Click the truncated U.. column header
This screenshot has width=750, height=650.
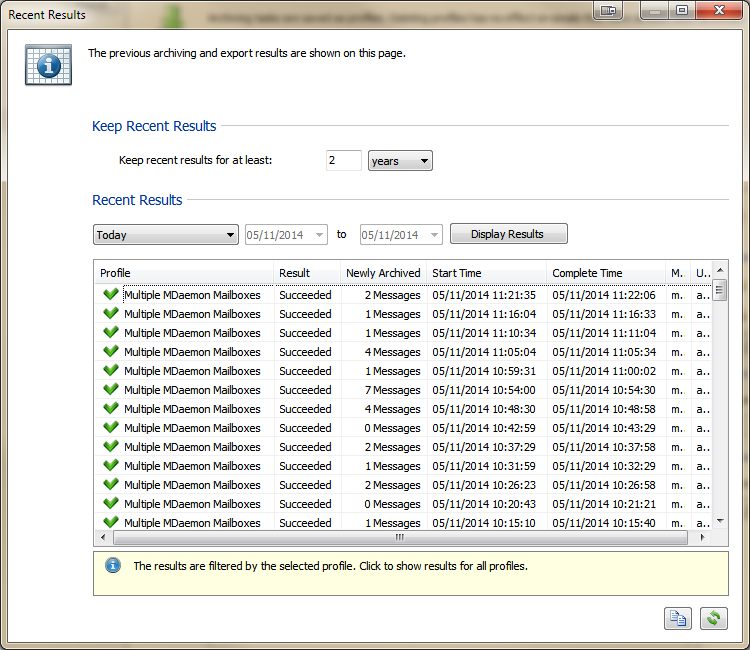point(701,273)
